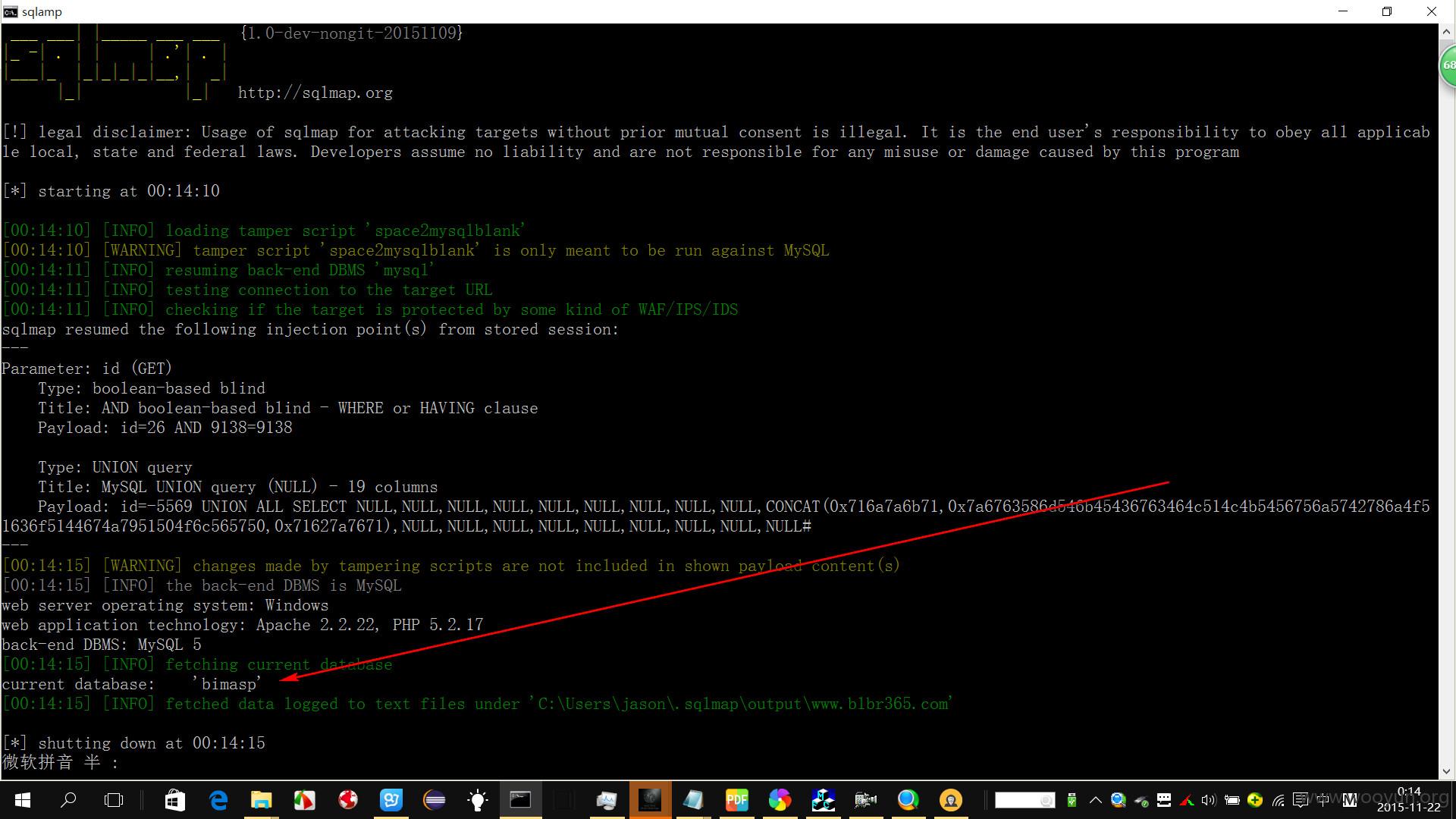Click the 'Type: boolean-based blind' line
The width and height of the screenshot is (1456, 819).
click(x=152, y=388)
